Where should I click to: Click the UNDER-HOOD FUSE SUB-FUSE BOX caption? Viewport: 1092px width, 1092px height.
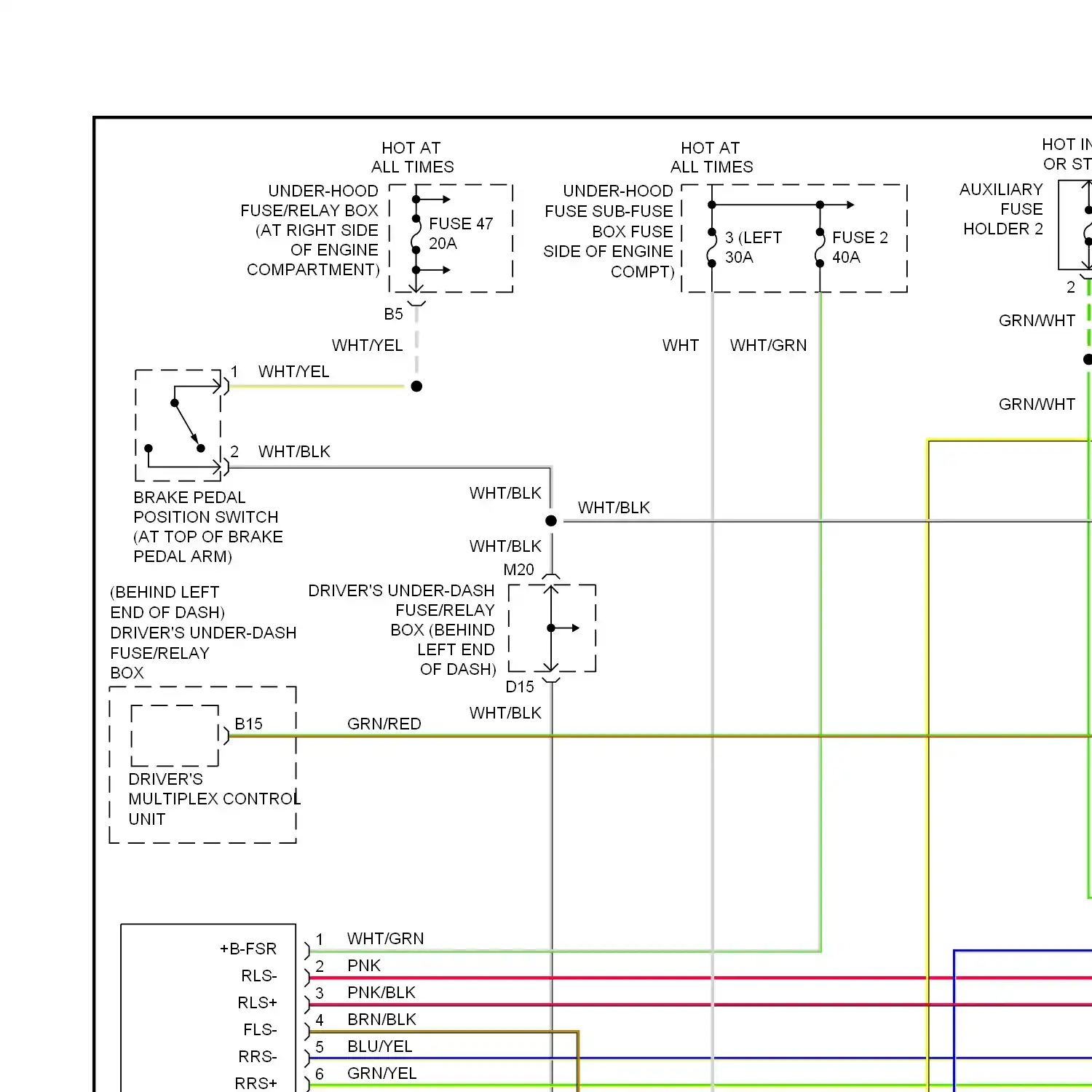[609, 231]
